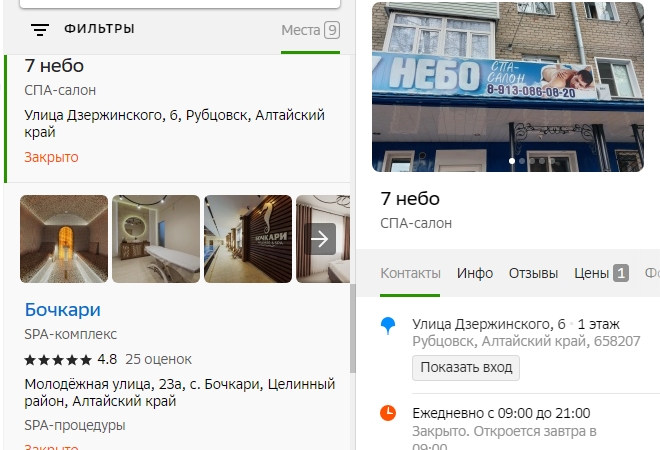This screenshot has width=660, height=450.
Task: Open the Цены tab
Action: pos(591,274)
